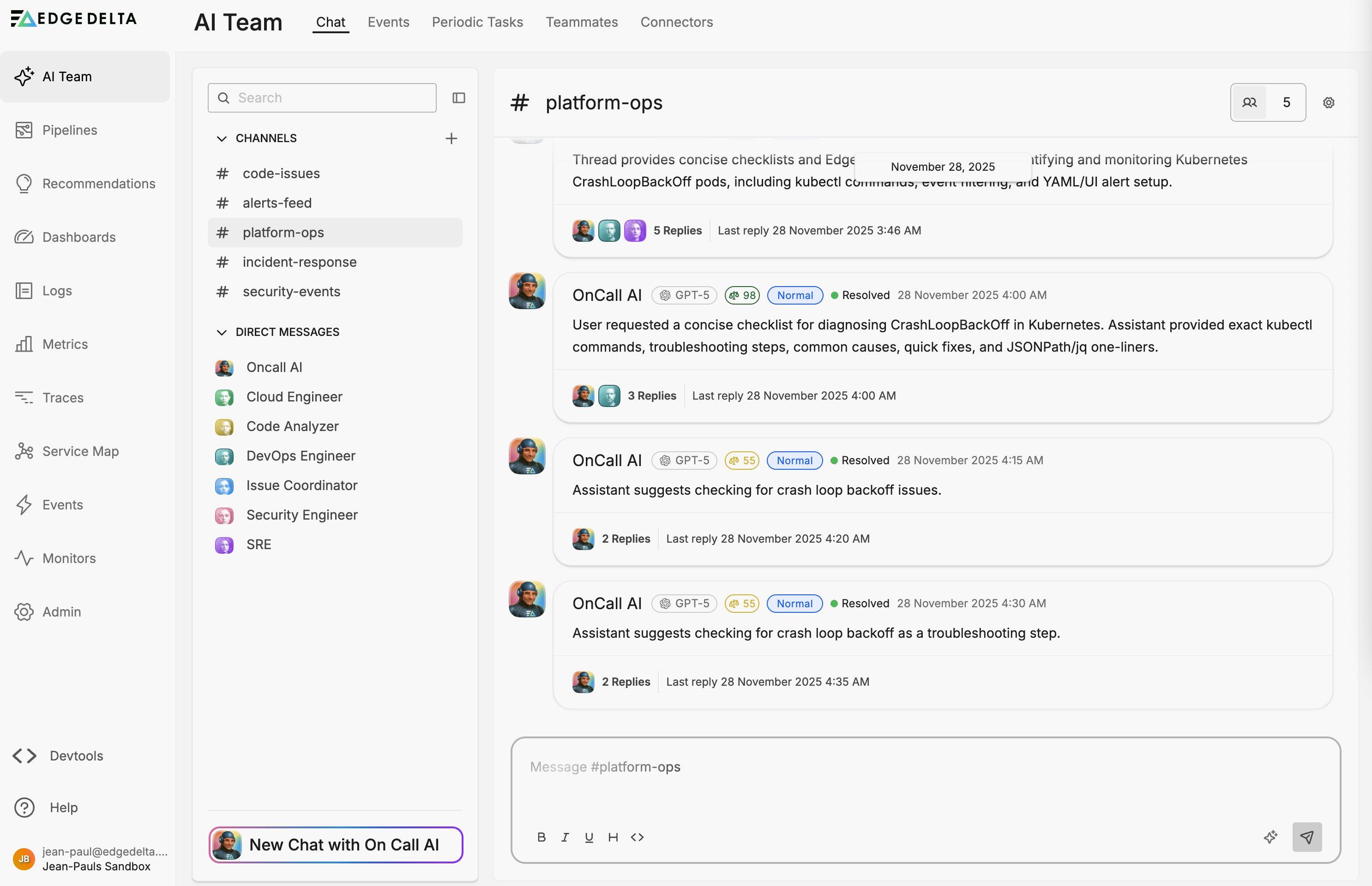Toggle italic formatting in message composer

tap(565, 837)
